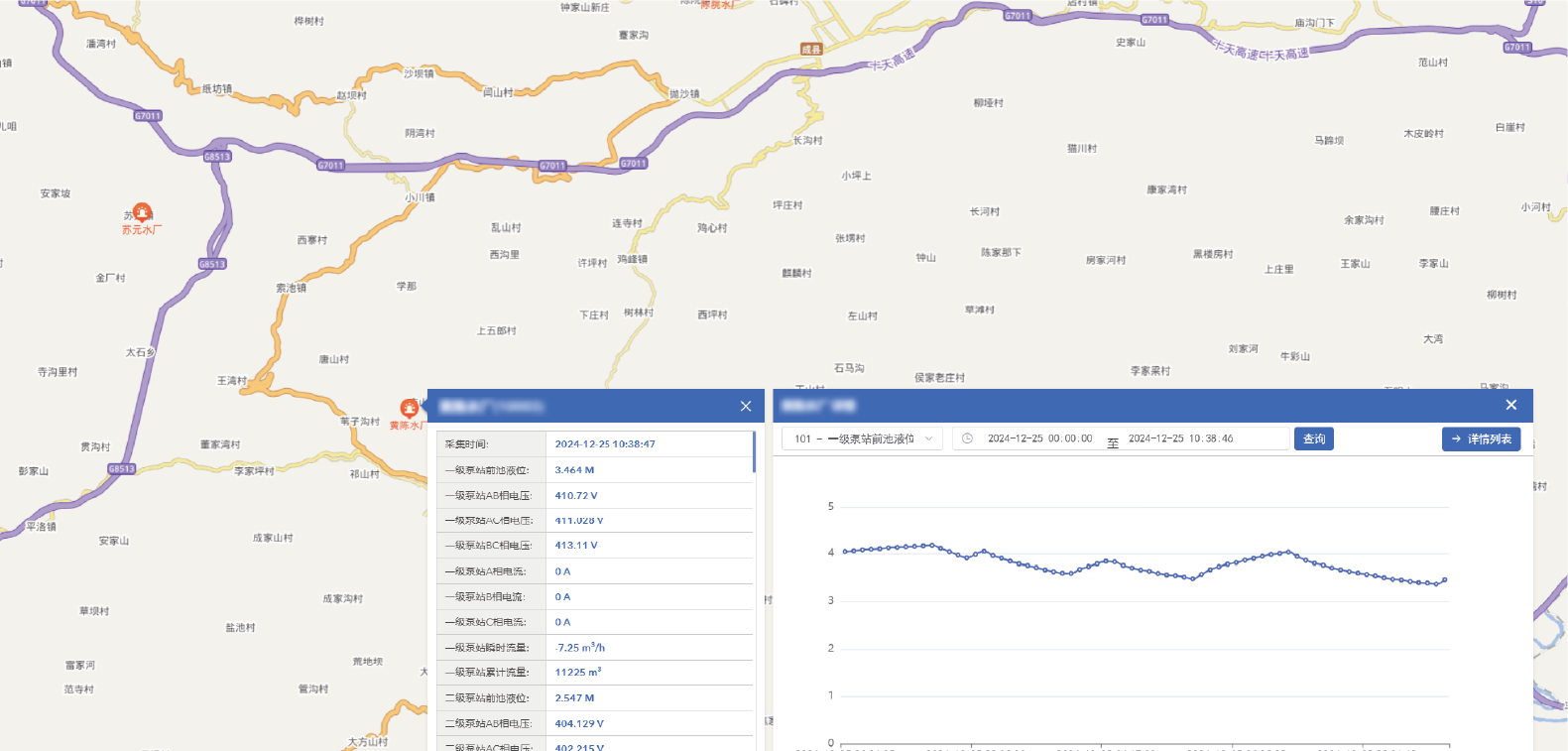Click the last data point on chart line
This screenshot has height=751, width=1568.
1445,579
